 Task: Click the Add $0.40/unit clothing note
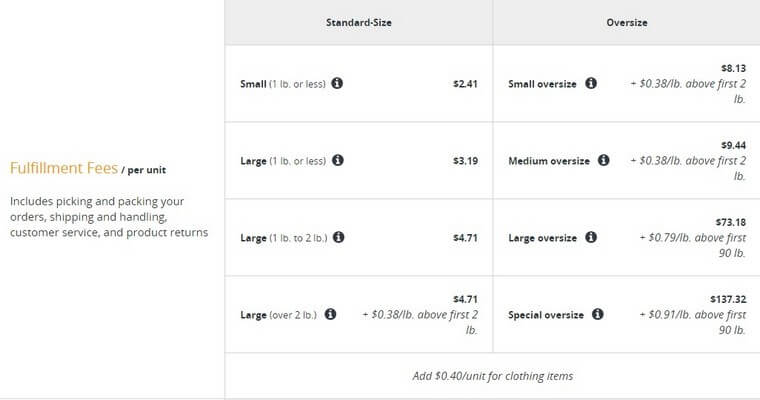[492, 376]
